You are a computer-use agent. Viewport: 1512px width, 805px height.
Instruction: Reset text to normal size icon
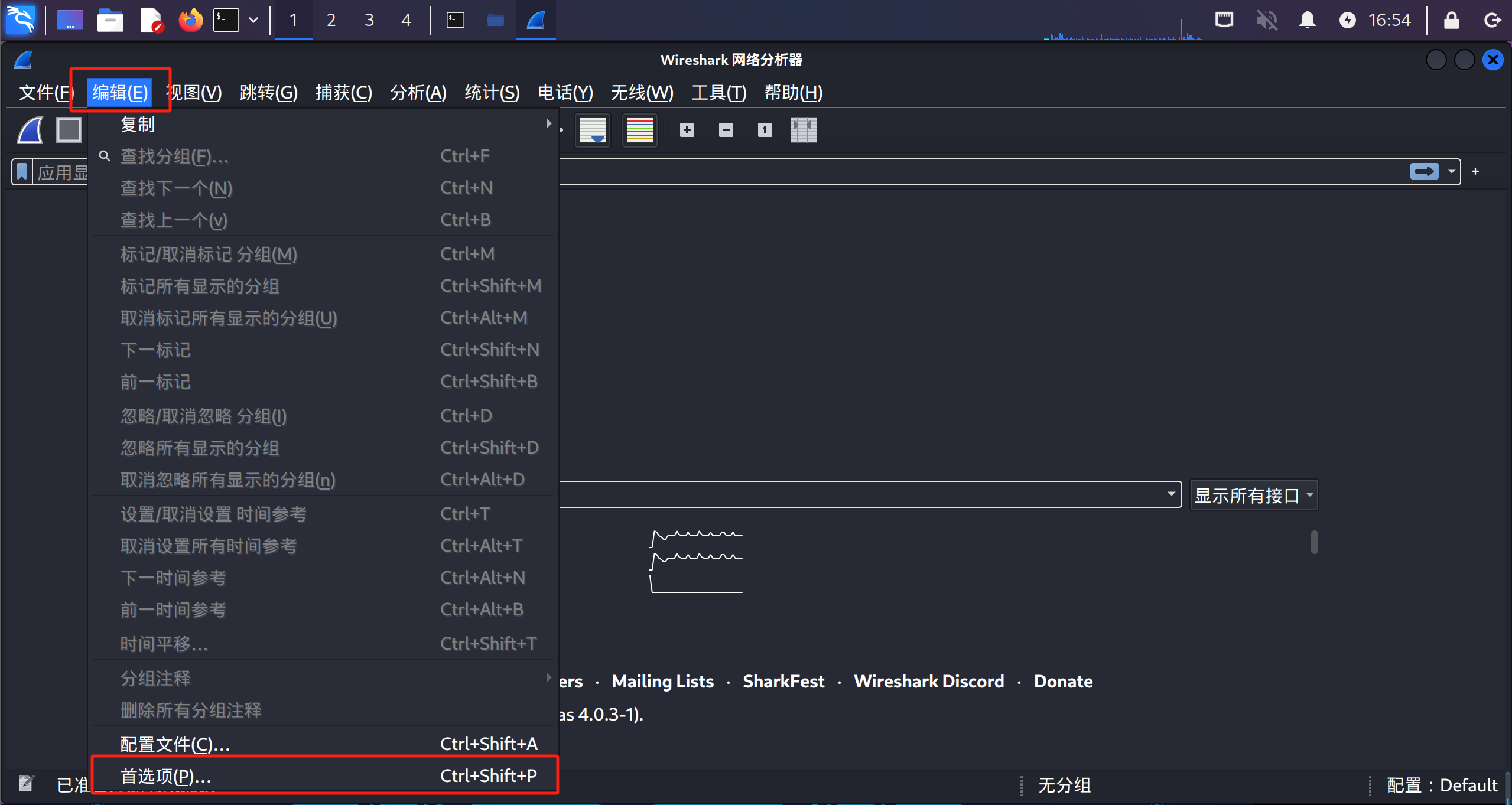click(x=765, y=130)
